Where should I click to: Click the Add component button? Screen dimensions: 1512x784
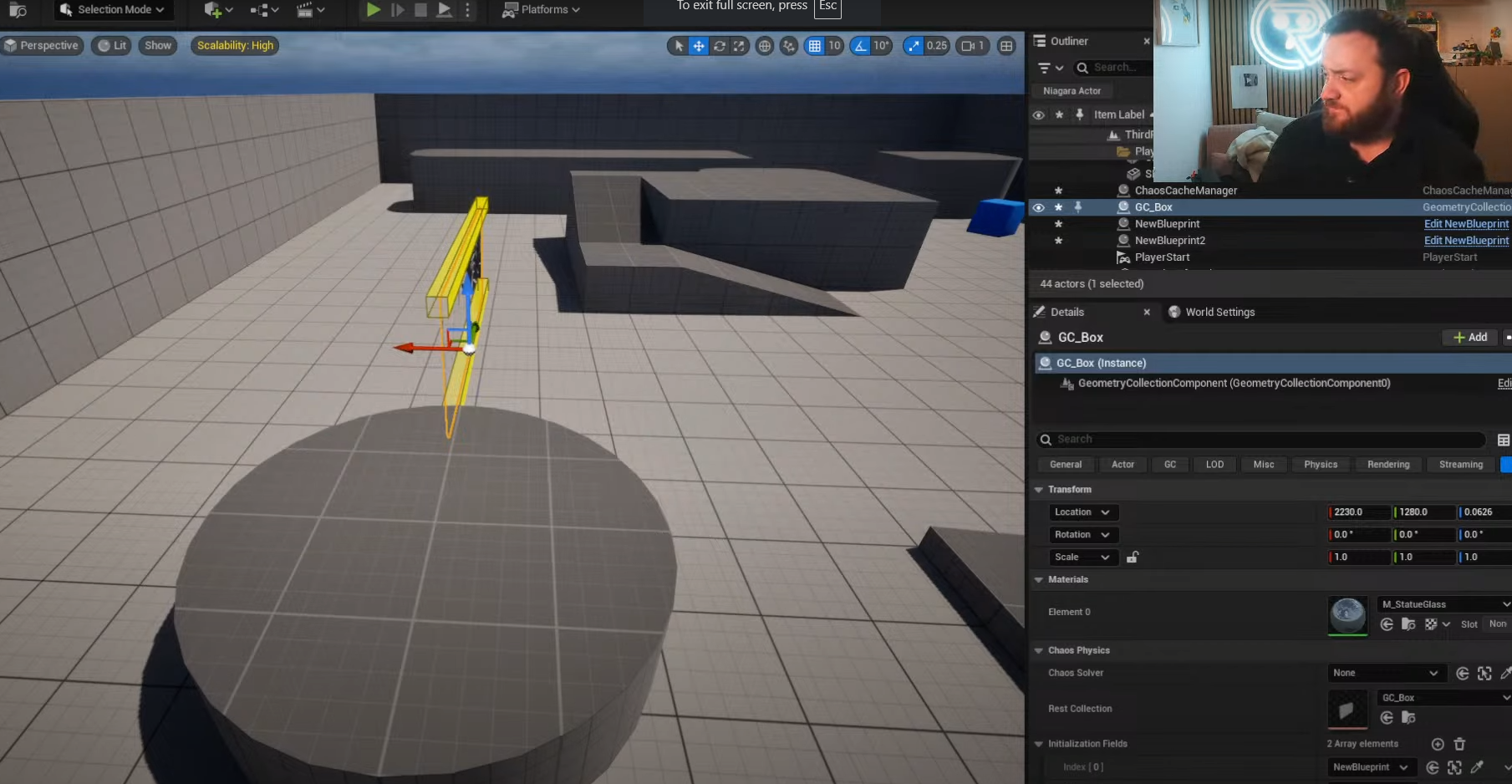click(1470, 337)
